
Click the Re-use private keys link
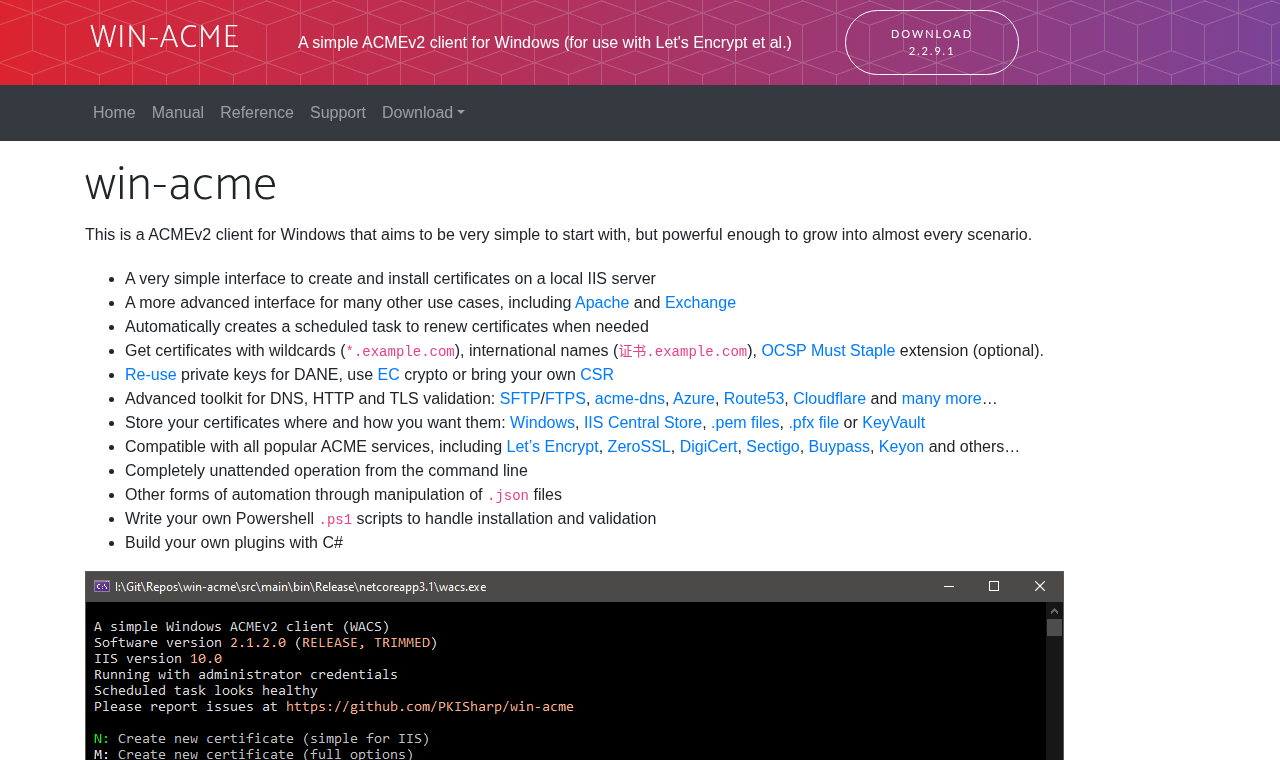[151, 375]
